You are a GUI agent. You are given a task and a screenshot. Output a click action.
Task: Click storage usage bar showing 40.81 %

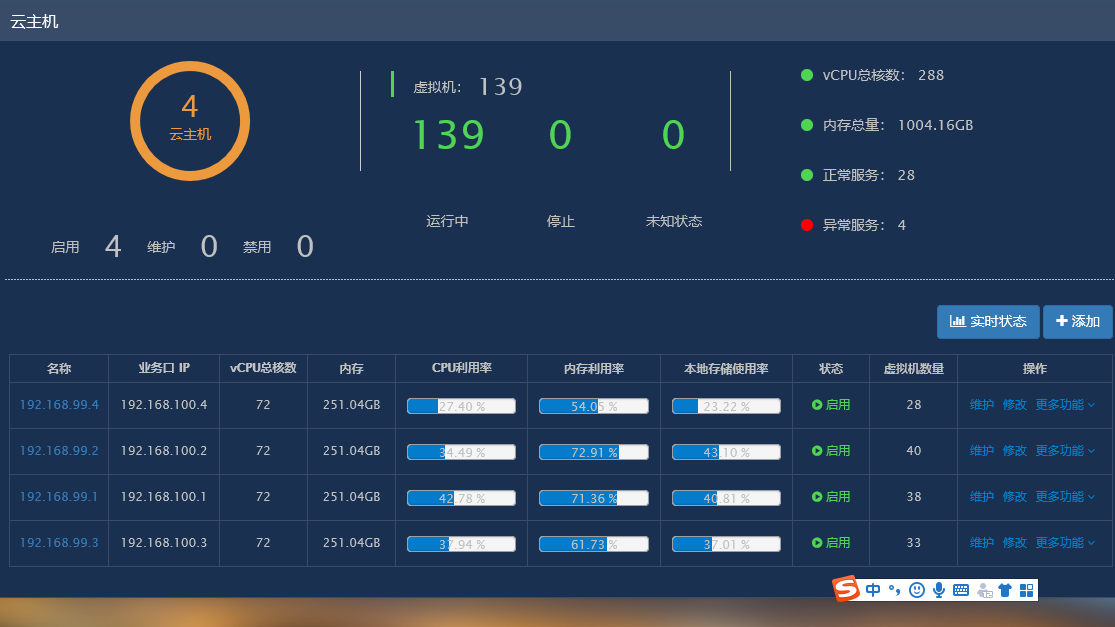point(726,498)
